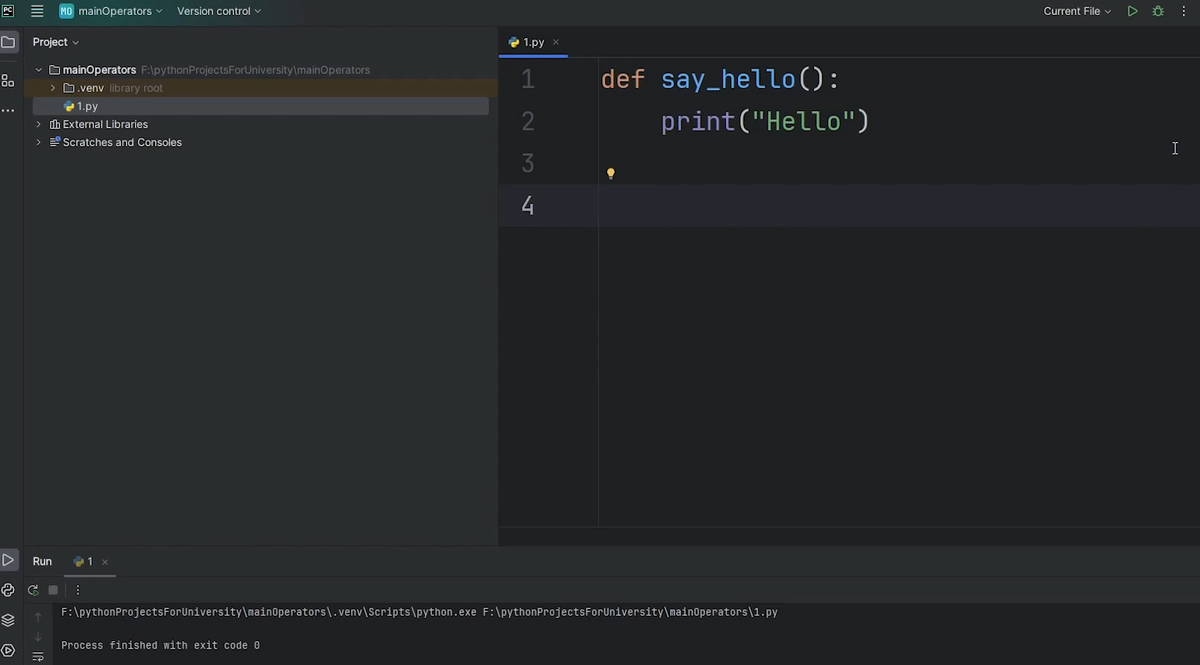1200x665 pixels.
Task: Expand External Libraries node
Action: point(39,124)
